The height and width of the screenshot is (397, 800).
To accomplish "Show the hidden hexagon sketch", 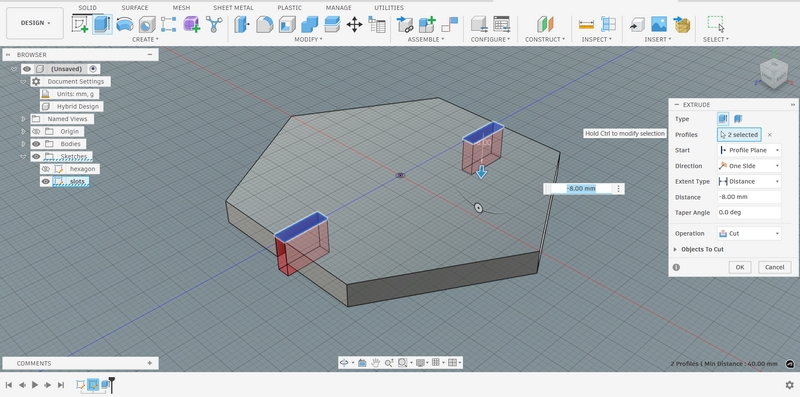I will [x=46, y=169].
